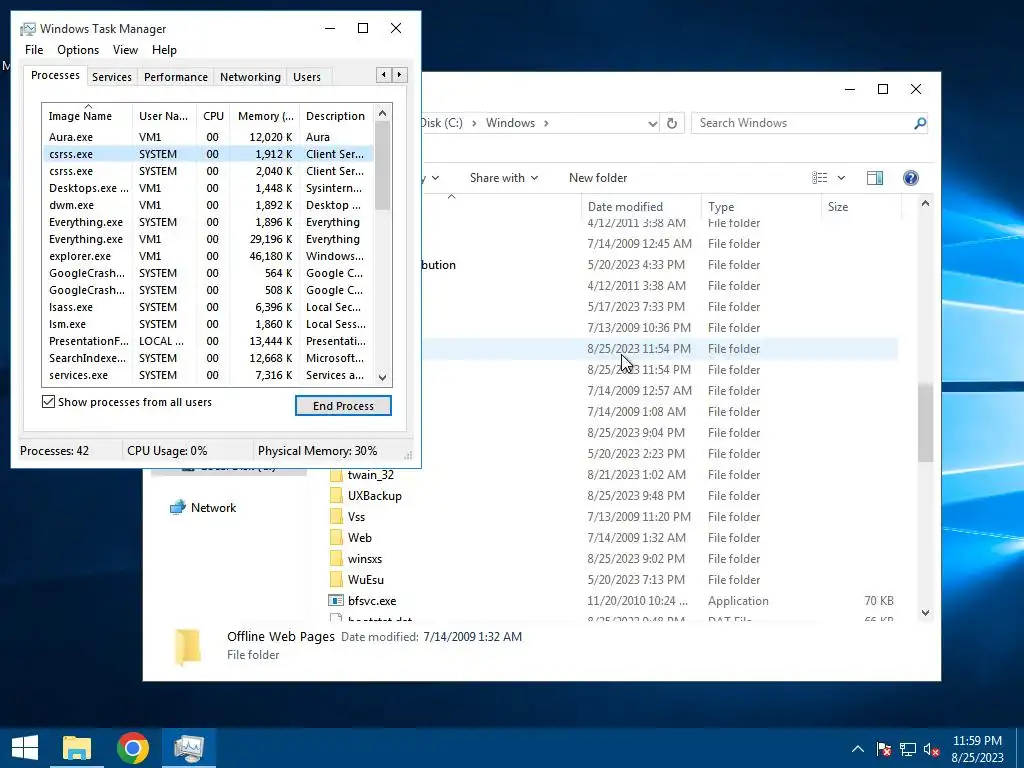Click the change view icon in Explorer
Screen dimensions: 1024x768
pos(820,178)
